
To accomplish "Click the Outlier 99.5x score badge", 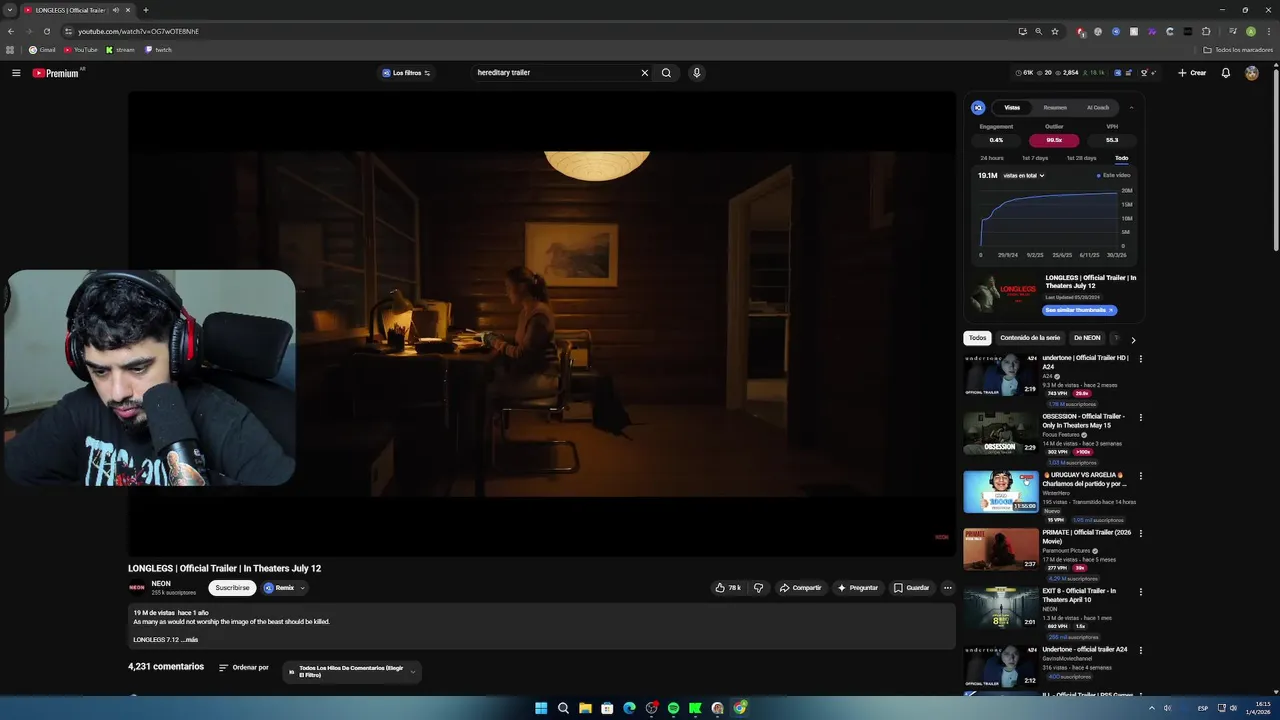I will tap(1054, 140).
